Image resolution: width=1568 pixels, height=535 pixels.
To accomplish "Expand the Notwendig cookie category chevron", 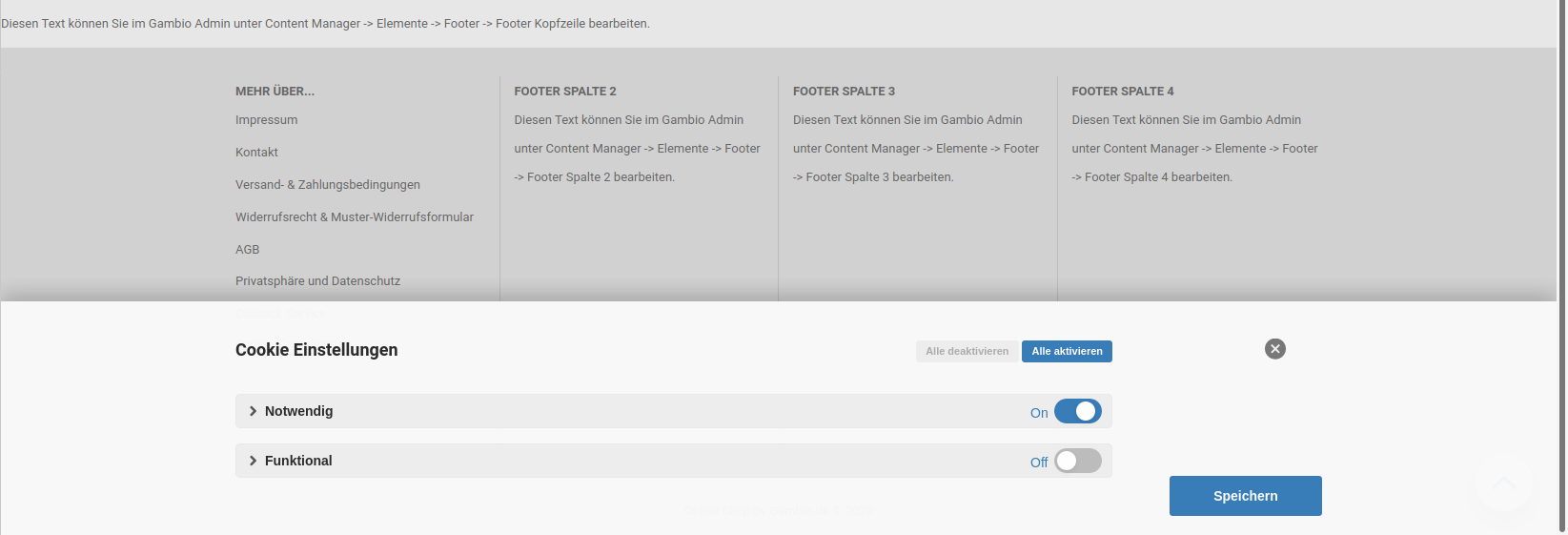I will point(253,411).
